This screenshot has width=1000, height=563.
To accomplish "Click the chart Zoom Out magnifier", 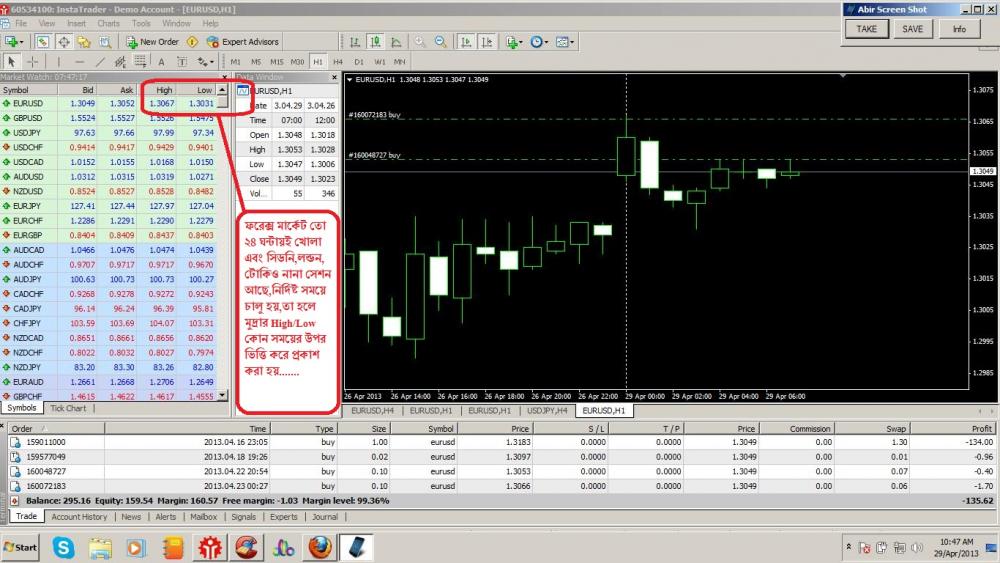I will click(440, 41).
